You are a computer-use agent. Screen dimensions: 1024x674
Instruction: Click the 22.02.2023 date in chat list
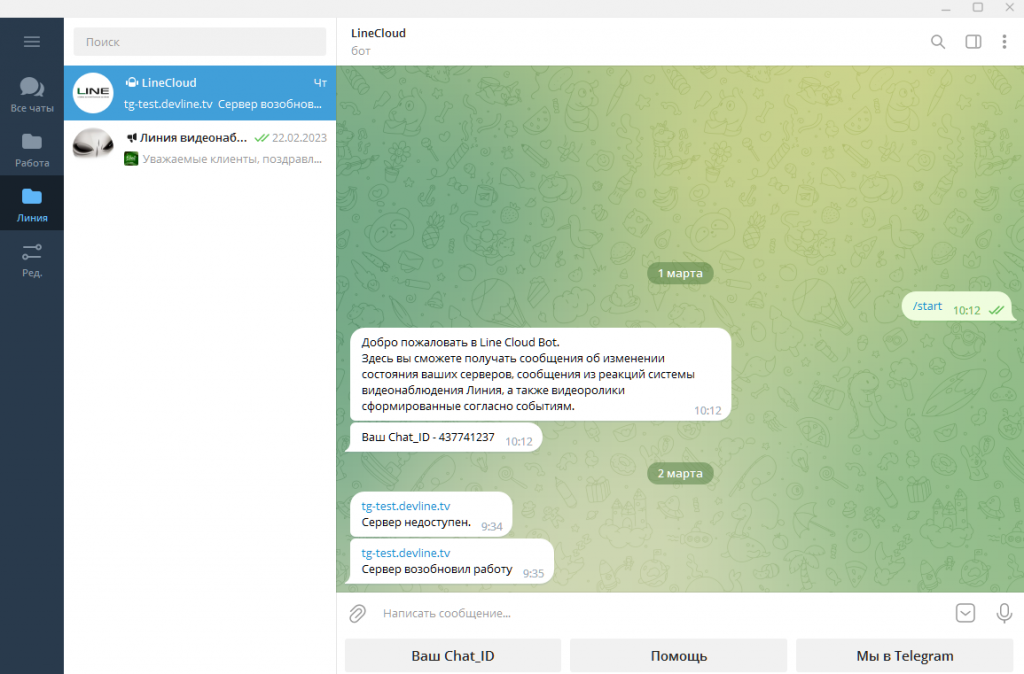click(x=299, y=138)
